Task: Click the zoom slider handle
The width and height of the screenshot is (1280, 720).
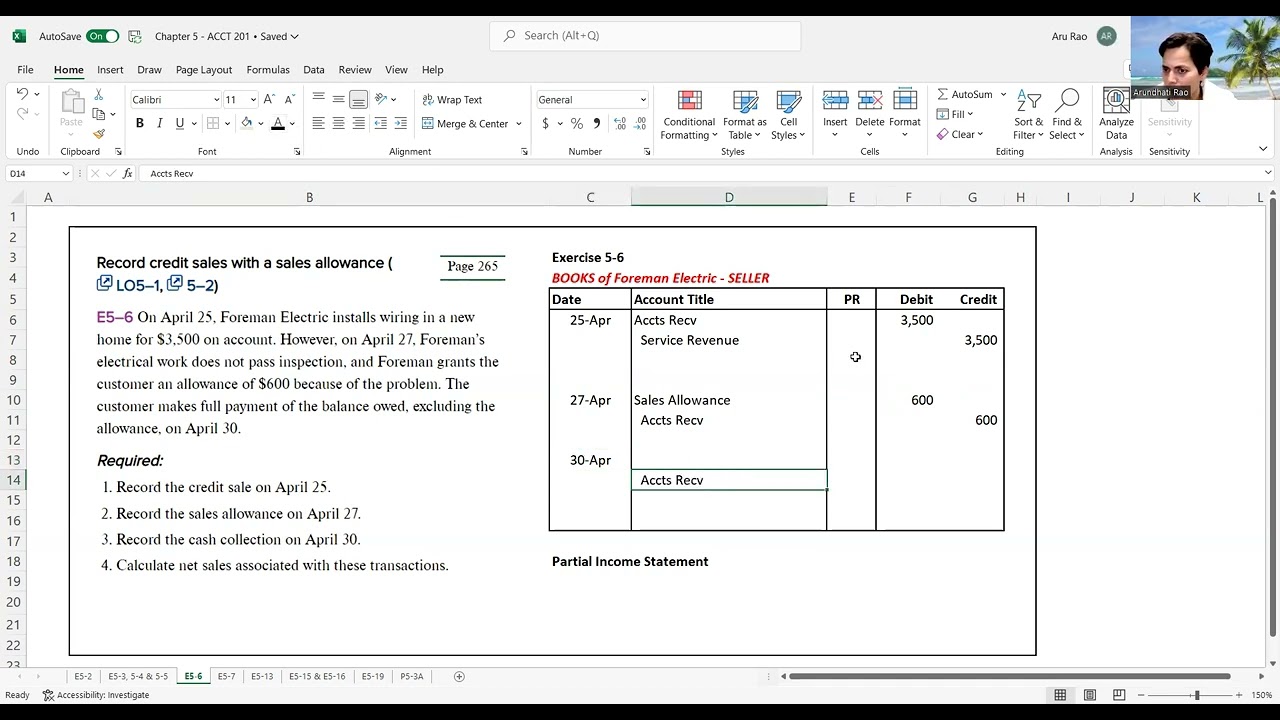Action: (1197, 695)
